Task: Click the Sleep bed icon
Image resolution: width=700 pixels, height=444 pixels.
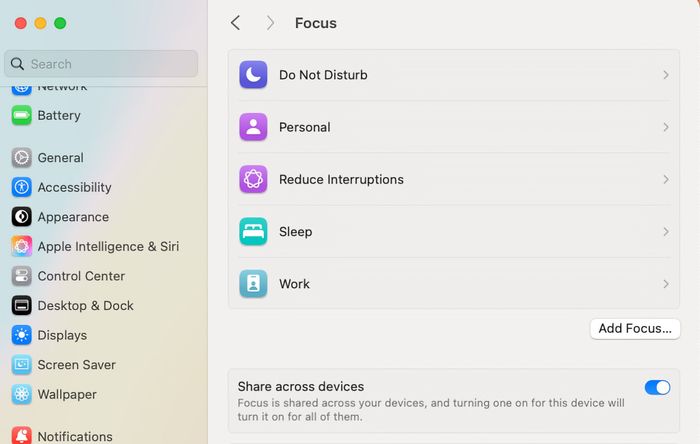Action: [253, 231]
